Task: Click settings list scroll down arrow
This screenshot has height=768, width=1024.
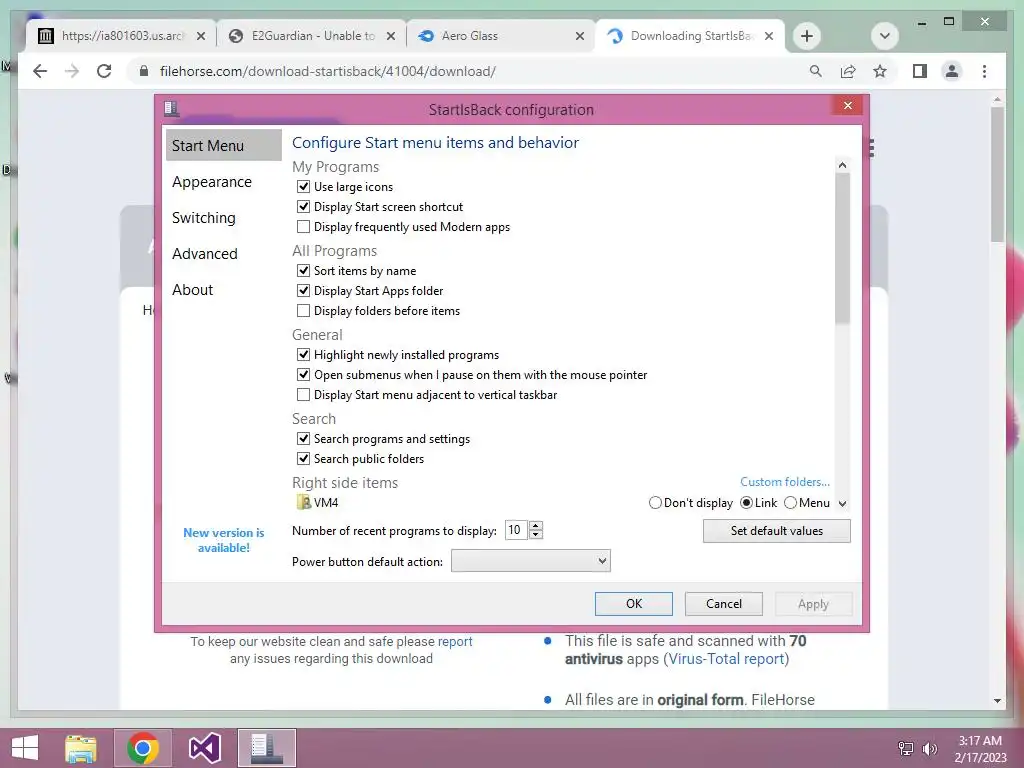Action: click(842, 504)
